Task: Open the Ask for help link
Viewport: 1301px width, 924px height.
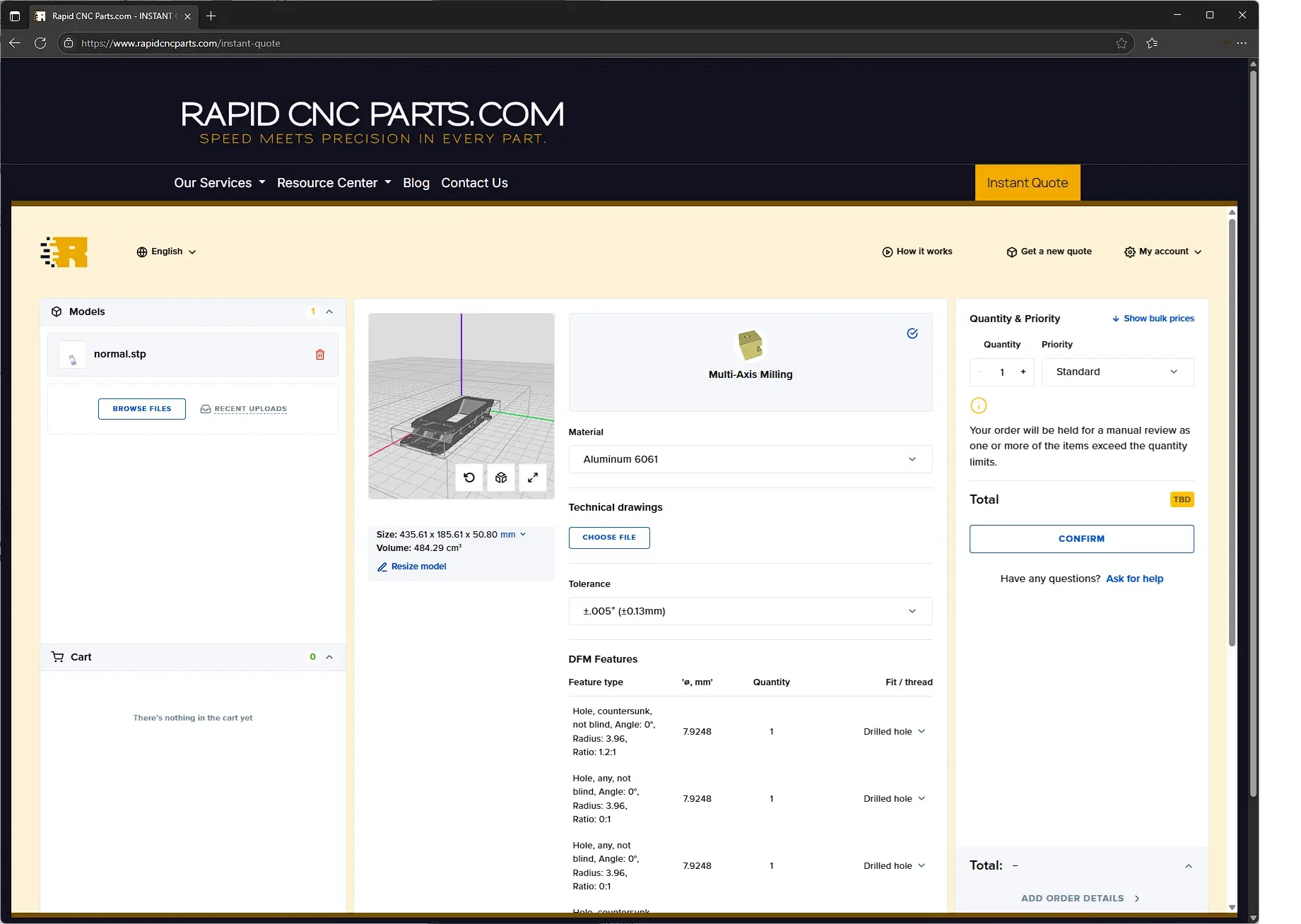Action: coord(1134,579)
